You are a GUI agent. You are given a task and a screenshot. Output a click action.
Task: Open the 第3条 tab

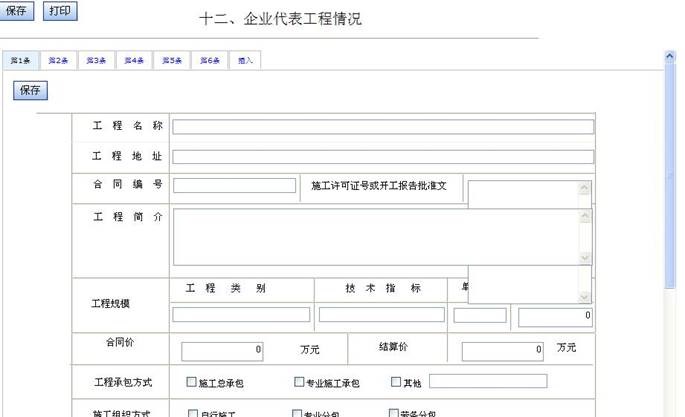[x=96, y=61]
